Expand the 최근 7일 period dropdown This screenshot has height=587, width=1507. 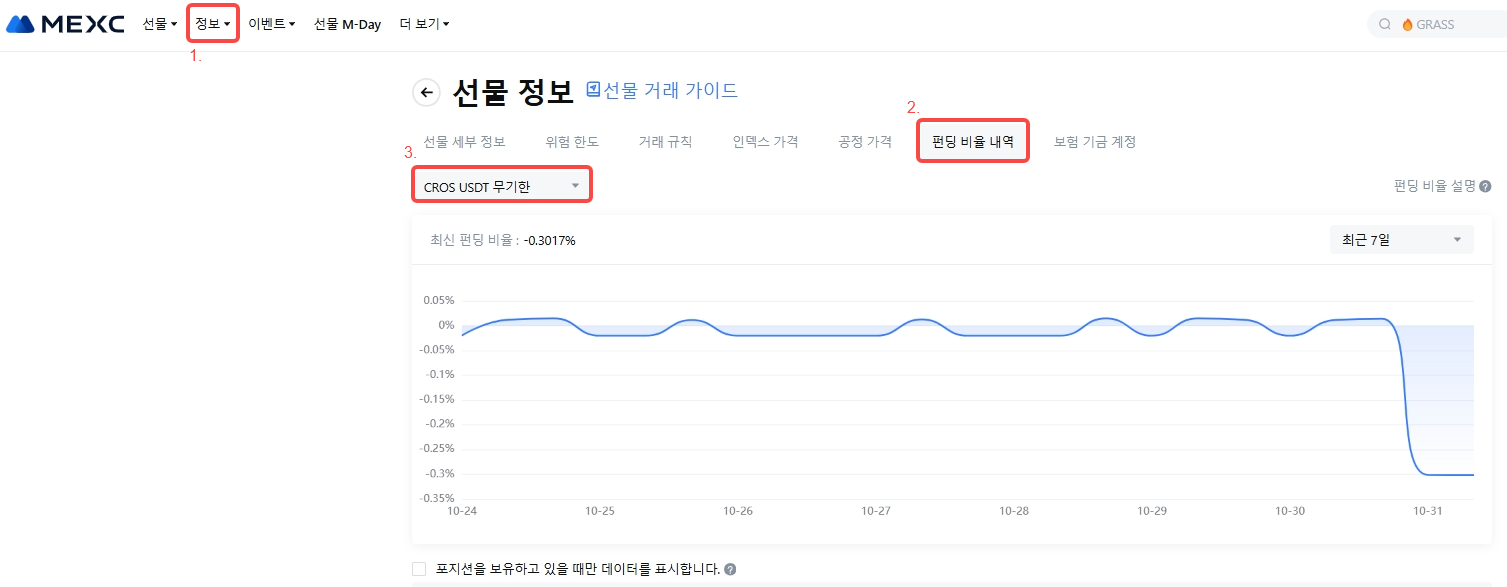point(1400,240)
